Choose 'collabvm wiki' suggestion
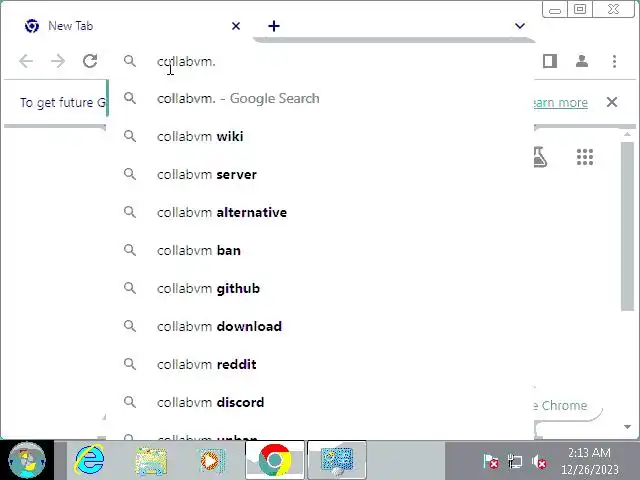This screenshot has height=480, width=640. click(x=320, y=136)
